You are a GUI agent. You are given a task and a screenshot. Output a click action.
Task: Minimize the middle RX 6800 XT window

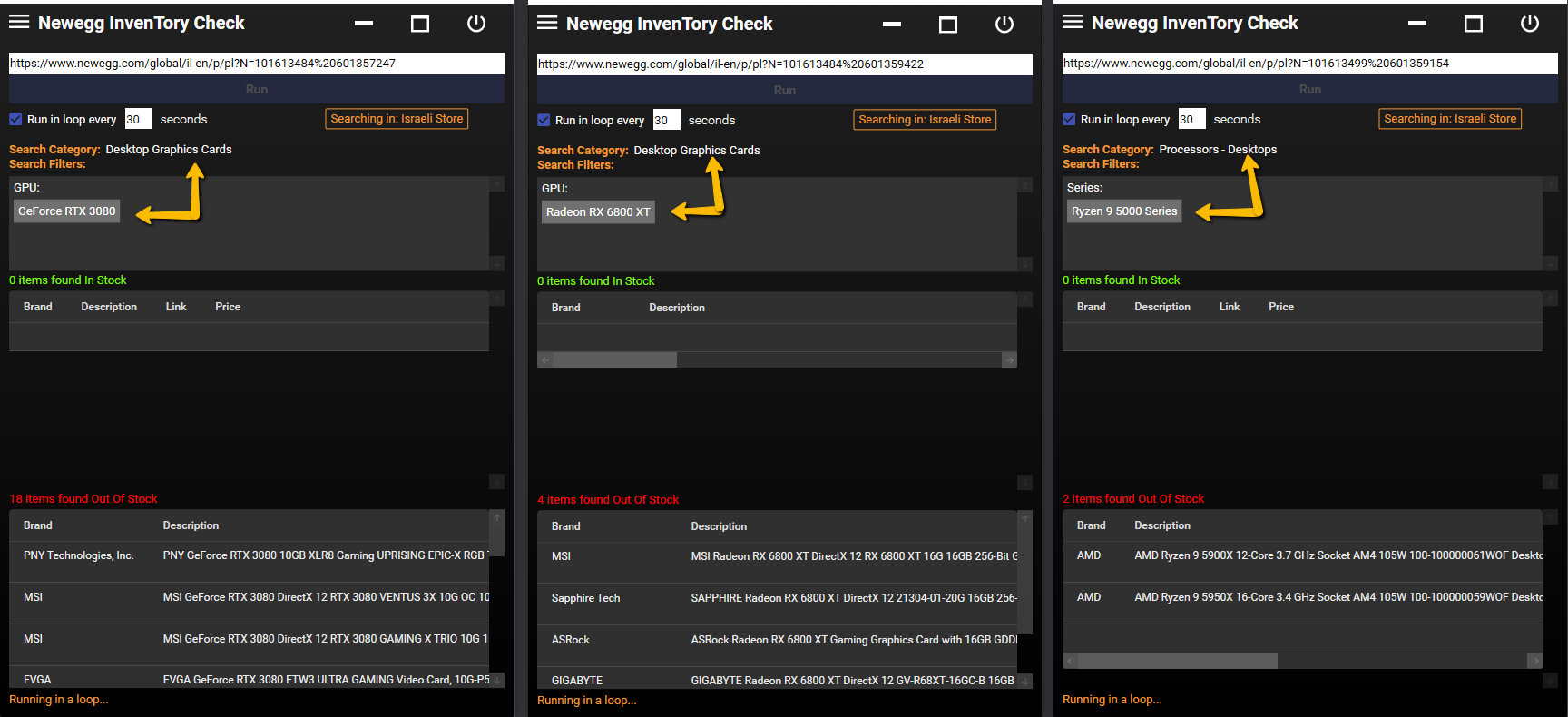[892, 25]
